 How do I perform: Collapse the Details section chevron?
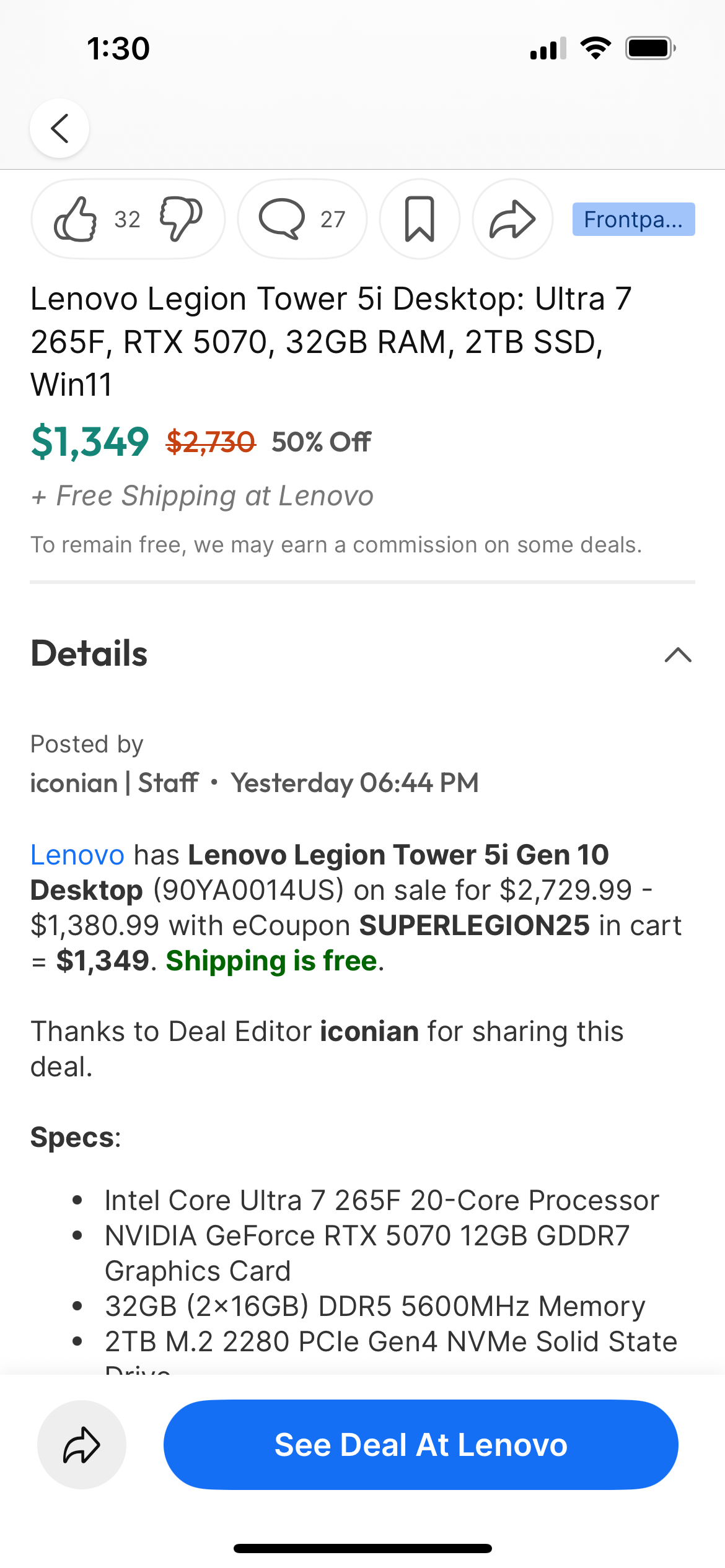[678, 655]
